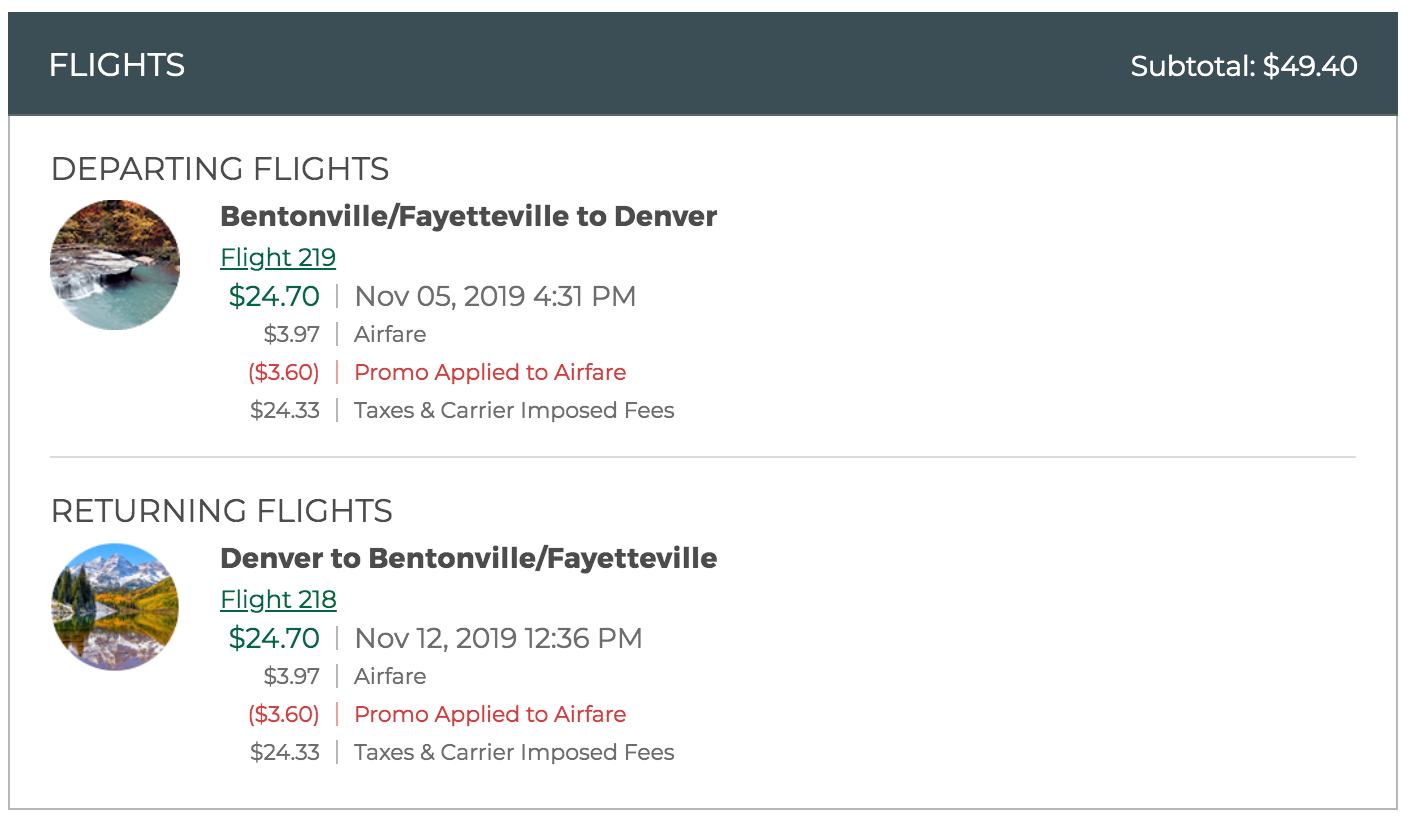Click departing Promo Applied to Airfare text
Viewport: 1416px width, 822px height.
(490, 372)
